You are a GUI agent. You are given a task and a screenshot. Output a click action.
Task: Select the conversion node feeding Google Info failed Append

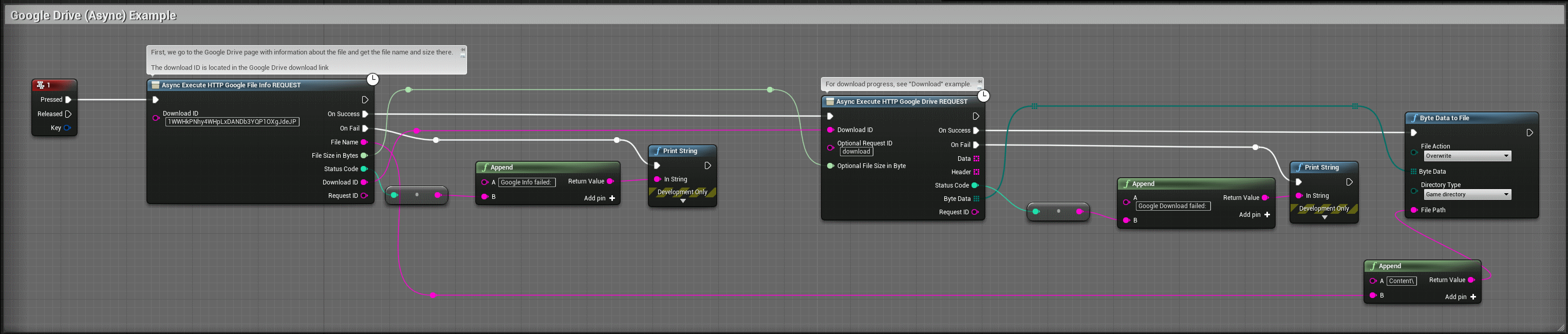pos(416,195)
